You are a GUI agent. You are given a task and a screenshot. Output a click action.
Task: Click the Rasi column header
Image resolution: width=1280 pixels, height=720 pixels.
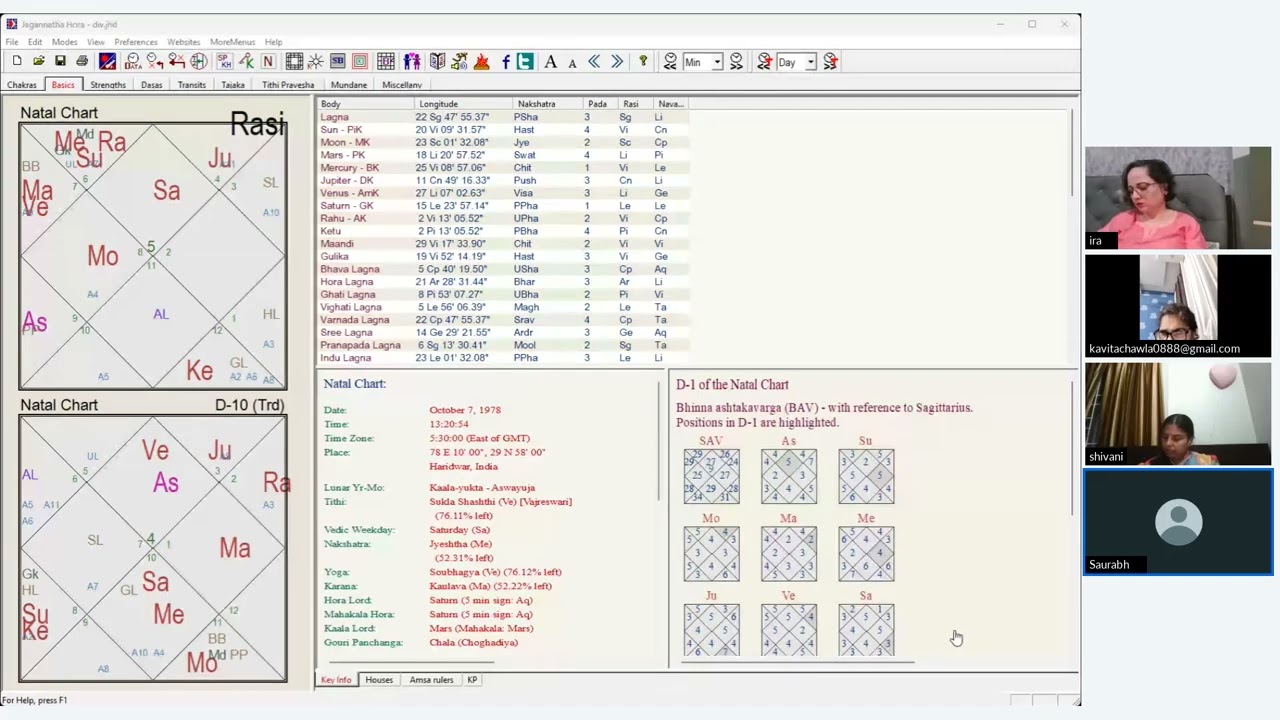[636, 104]
